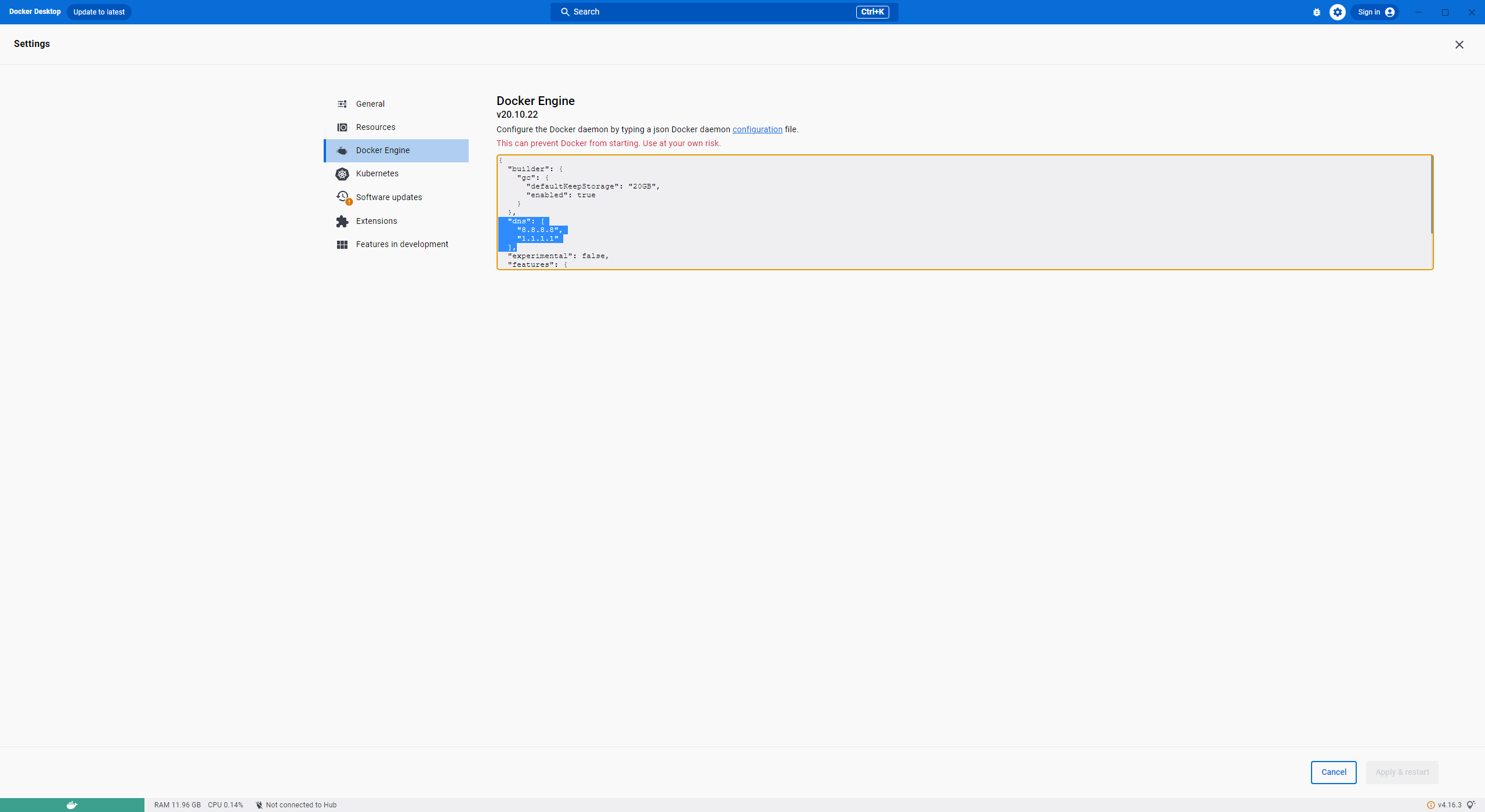Close the Settings dialog with the X
Screen dimensions: 1485x812
click(x=1459, y=44)
